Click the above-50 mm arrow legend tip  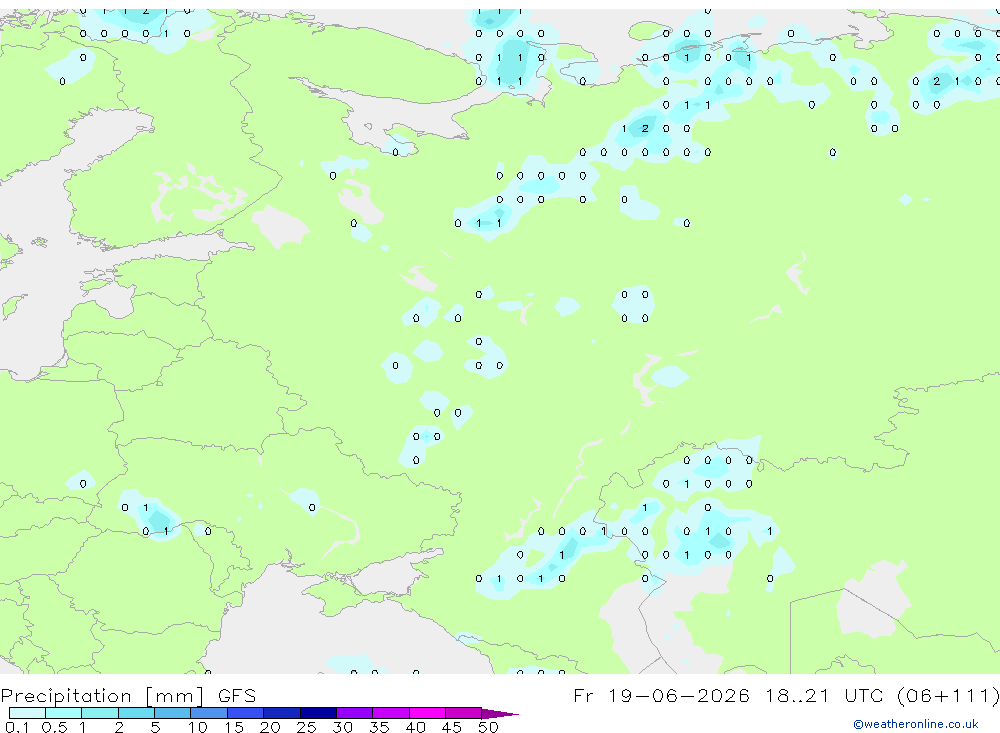500,714
